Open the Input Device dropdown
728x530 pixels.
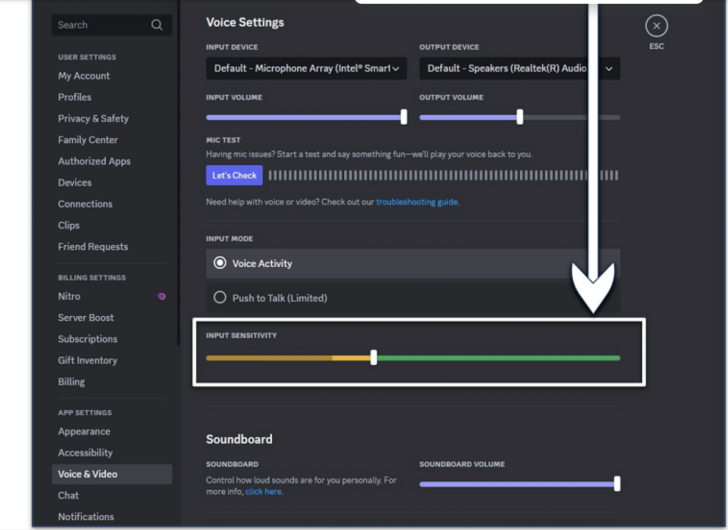(x=306, y=69)
